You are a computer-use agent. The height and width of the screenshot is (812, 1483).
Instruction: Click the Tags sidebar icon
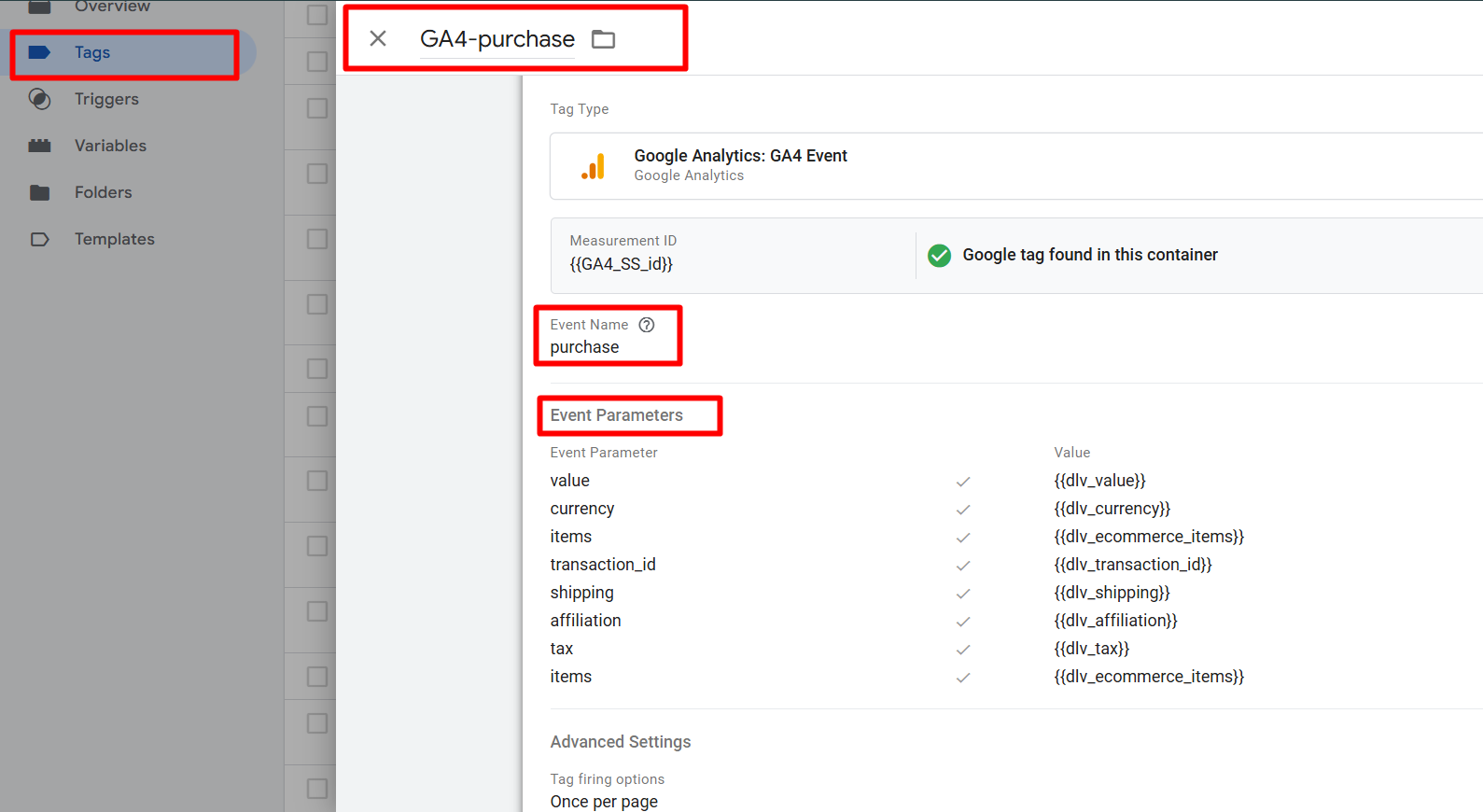pos(39,52)
